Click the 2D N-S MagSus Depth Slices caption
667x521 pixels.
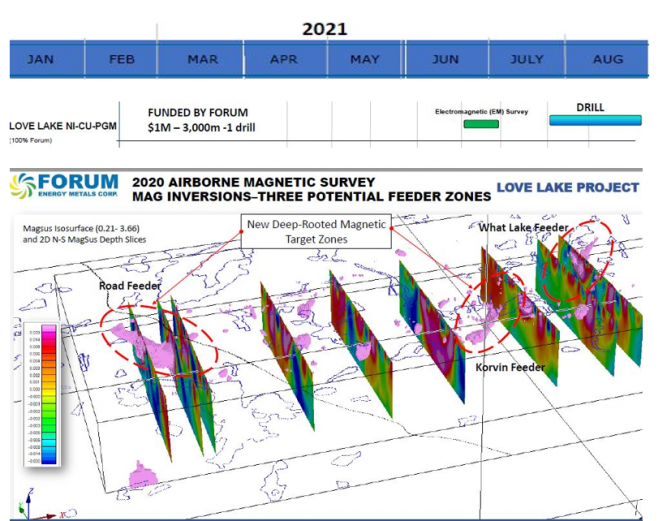tap(84, 239)
